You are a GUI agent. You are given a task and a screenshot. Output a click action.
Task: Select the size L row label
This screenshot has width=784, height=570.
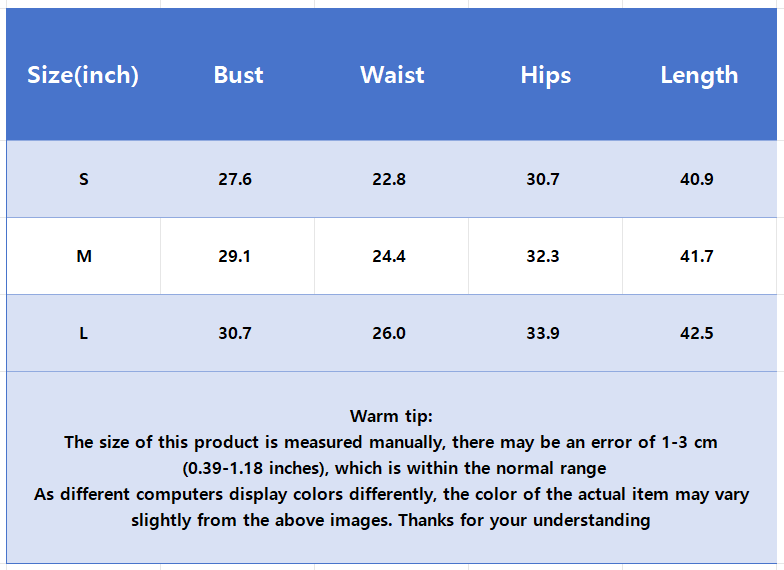coord(84,334)
